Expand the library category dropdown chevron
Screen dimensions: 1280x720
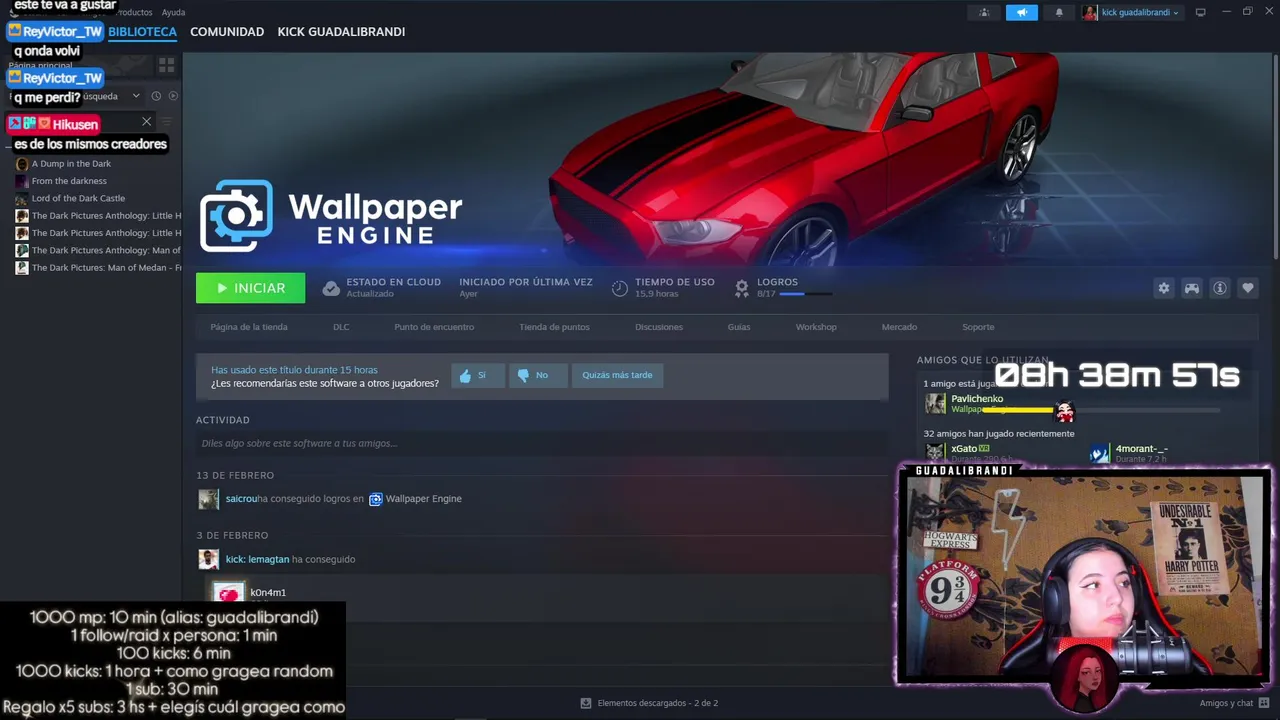[136, 96]
